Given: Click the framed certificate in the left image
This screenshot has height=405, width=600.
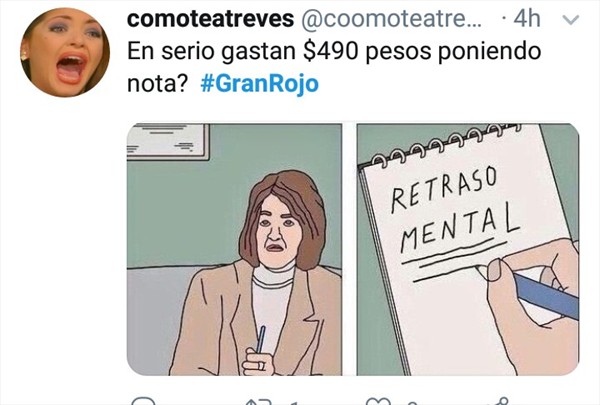Looking at the screenshot, I should point(168,142).
